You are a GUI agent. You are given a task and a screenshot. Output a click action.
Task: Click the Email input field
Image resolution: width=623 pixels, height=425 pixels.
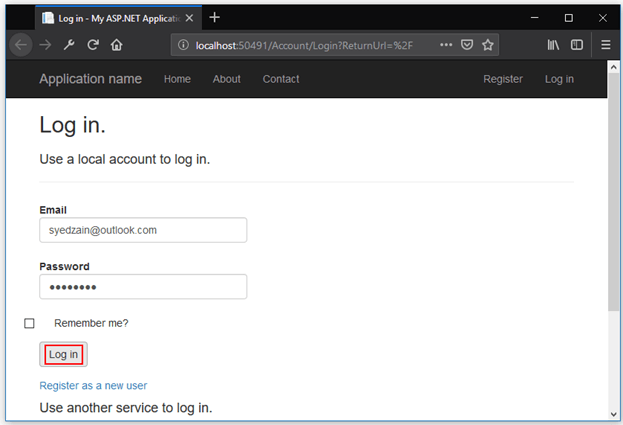[143, 230]
